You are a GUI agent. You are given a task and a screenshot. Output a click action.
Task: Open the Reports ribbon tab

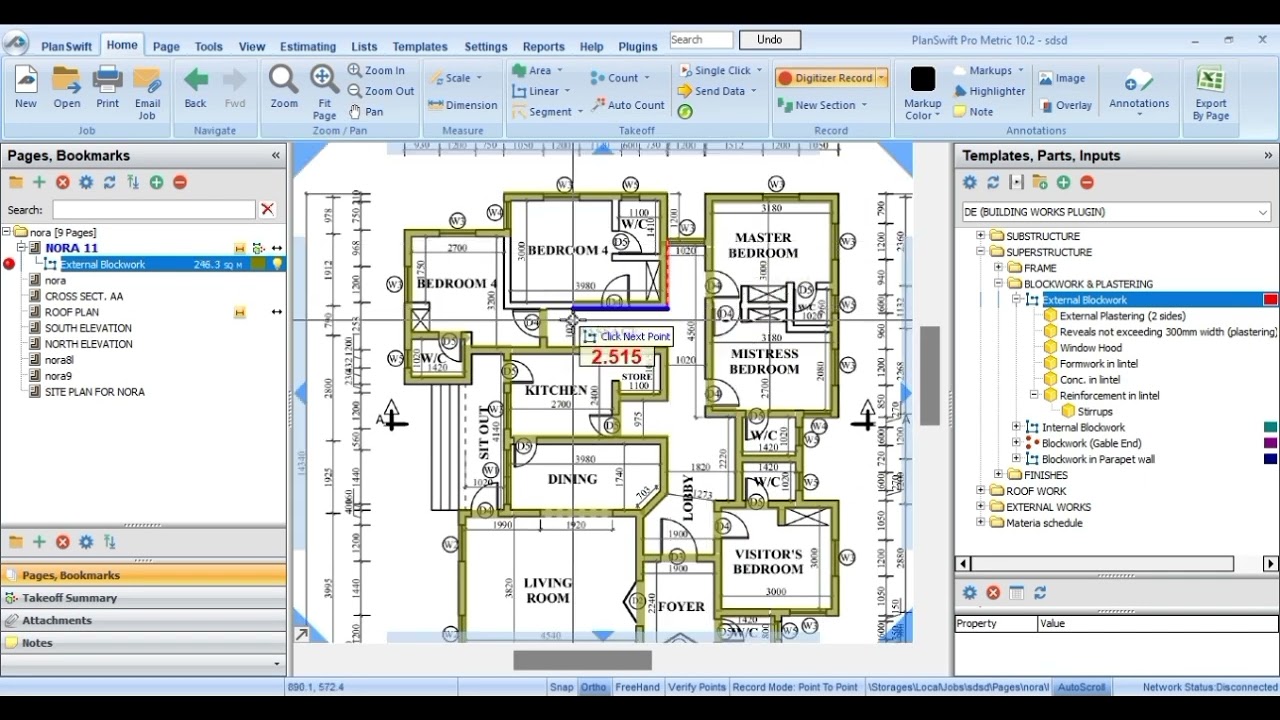tap(544, 46)
